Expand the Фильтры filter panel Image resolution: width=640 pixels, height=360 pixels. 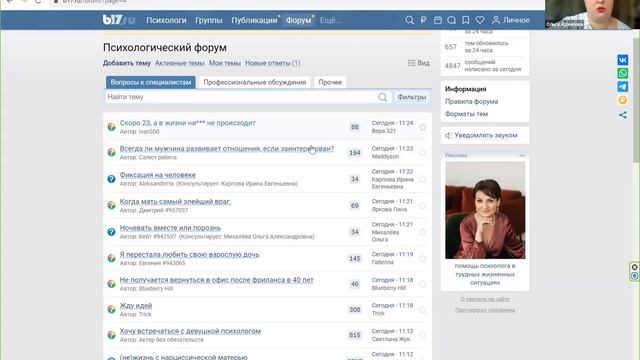[411, 97]
